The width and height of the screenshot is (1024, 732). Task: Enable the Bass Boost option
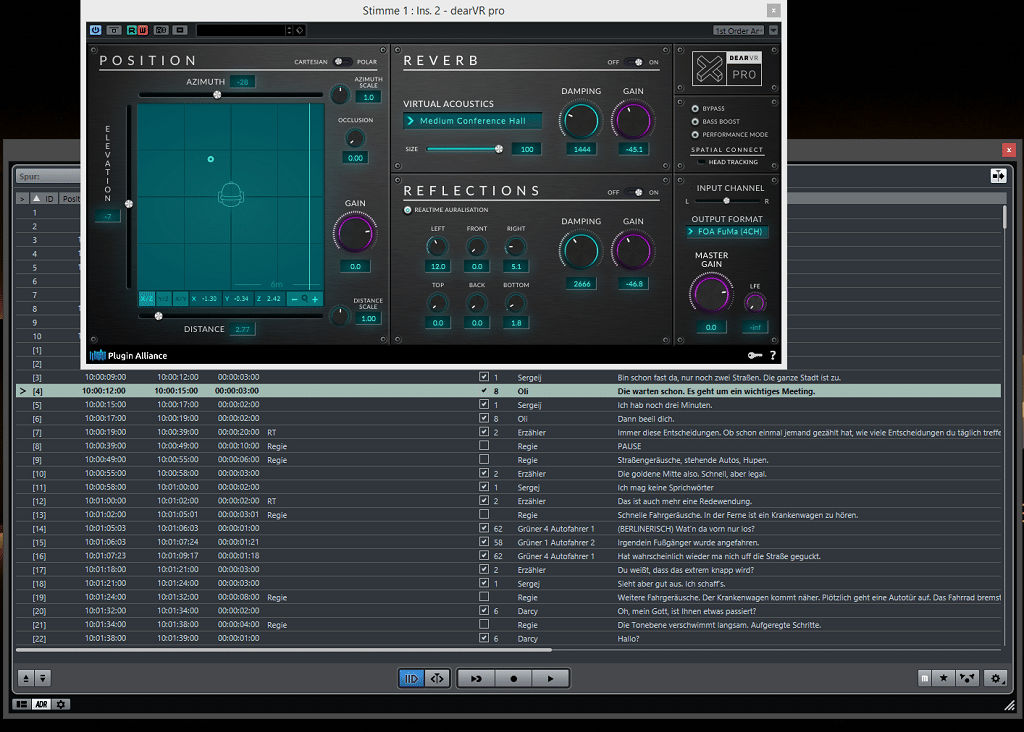click(x=695, y=121)
